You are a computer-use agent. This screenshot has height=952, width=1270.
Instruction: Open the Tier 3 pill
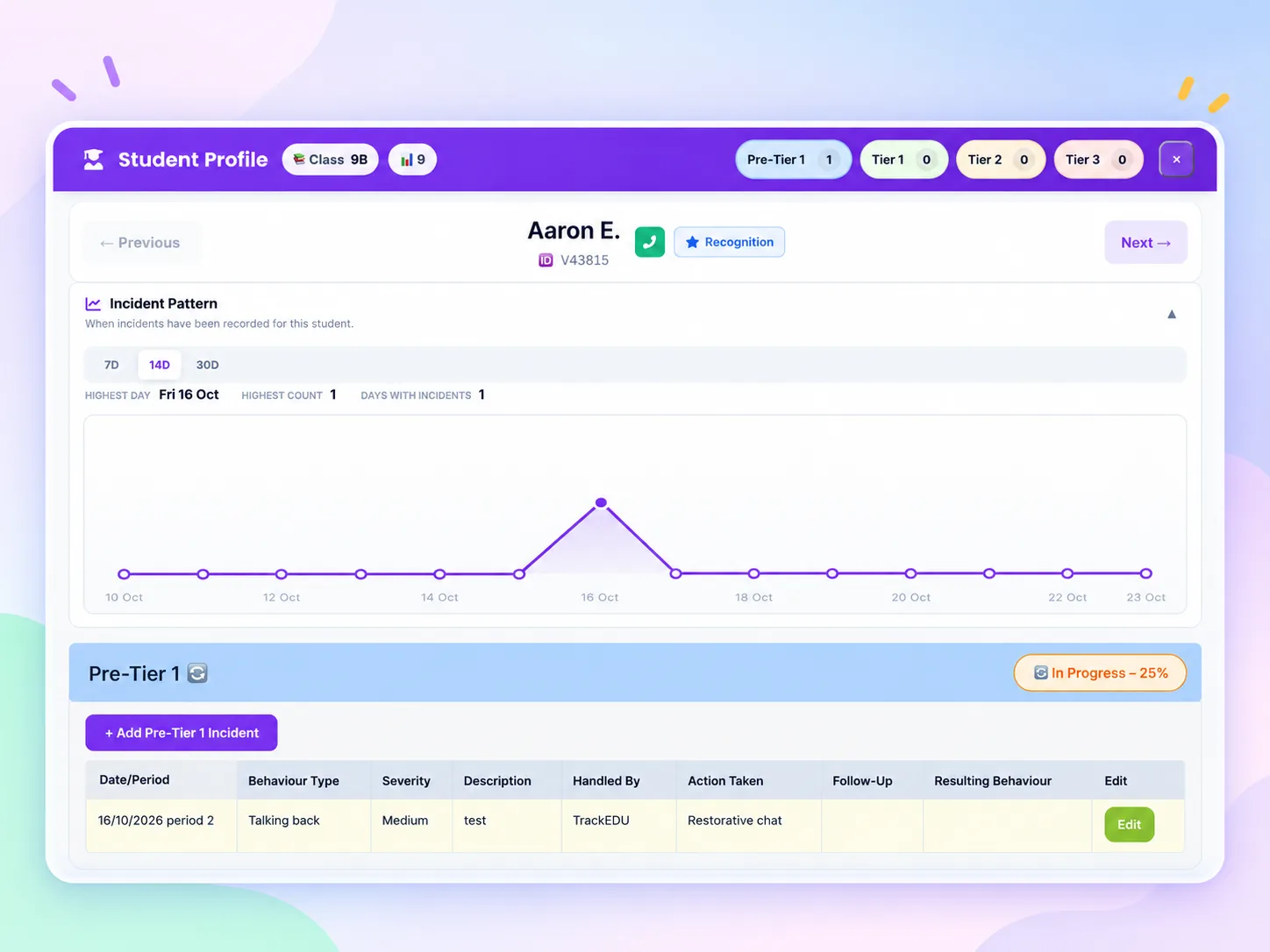pyautogui.click(x=1099, y=160)
